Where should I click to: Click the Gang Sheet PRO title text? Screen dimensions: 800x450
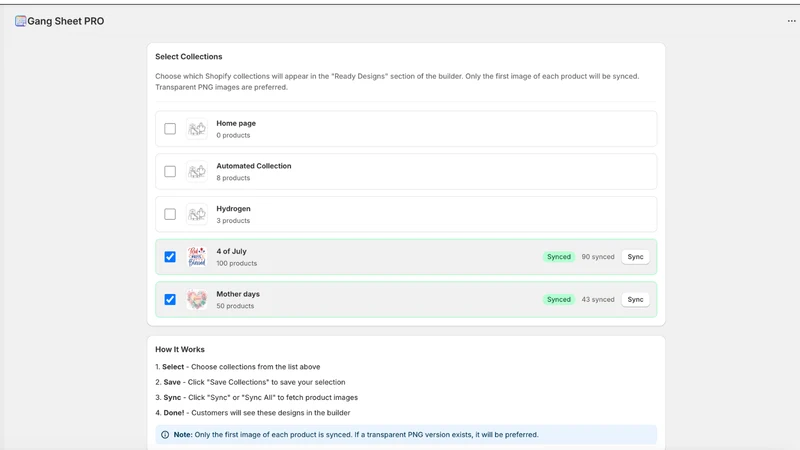[65, 21]
